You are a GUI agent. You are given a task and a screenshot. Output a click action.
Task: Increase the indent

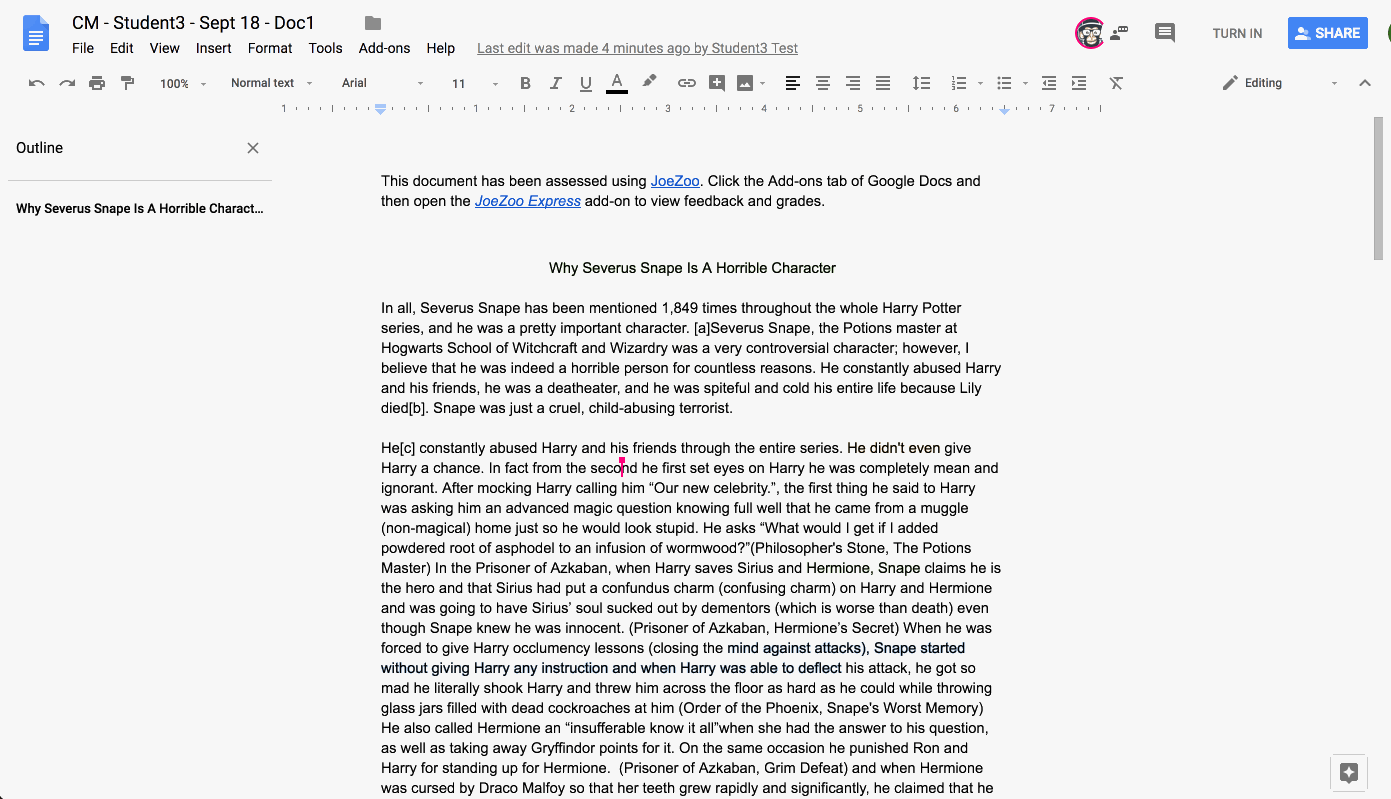pyautogui.click(x=1079, y=83)
